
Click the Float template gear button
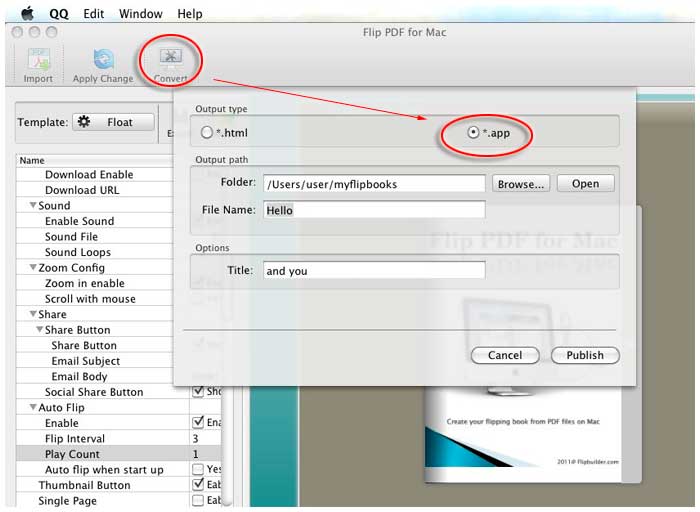click(113, 122)
